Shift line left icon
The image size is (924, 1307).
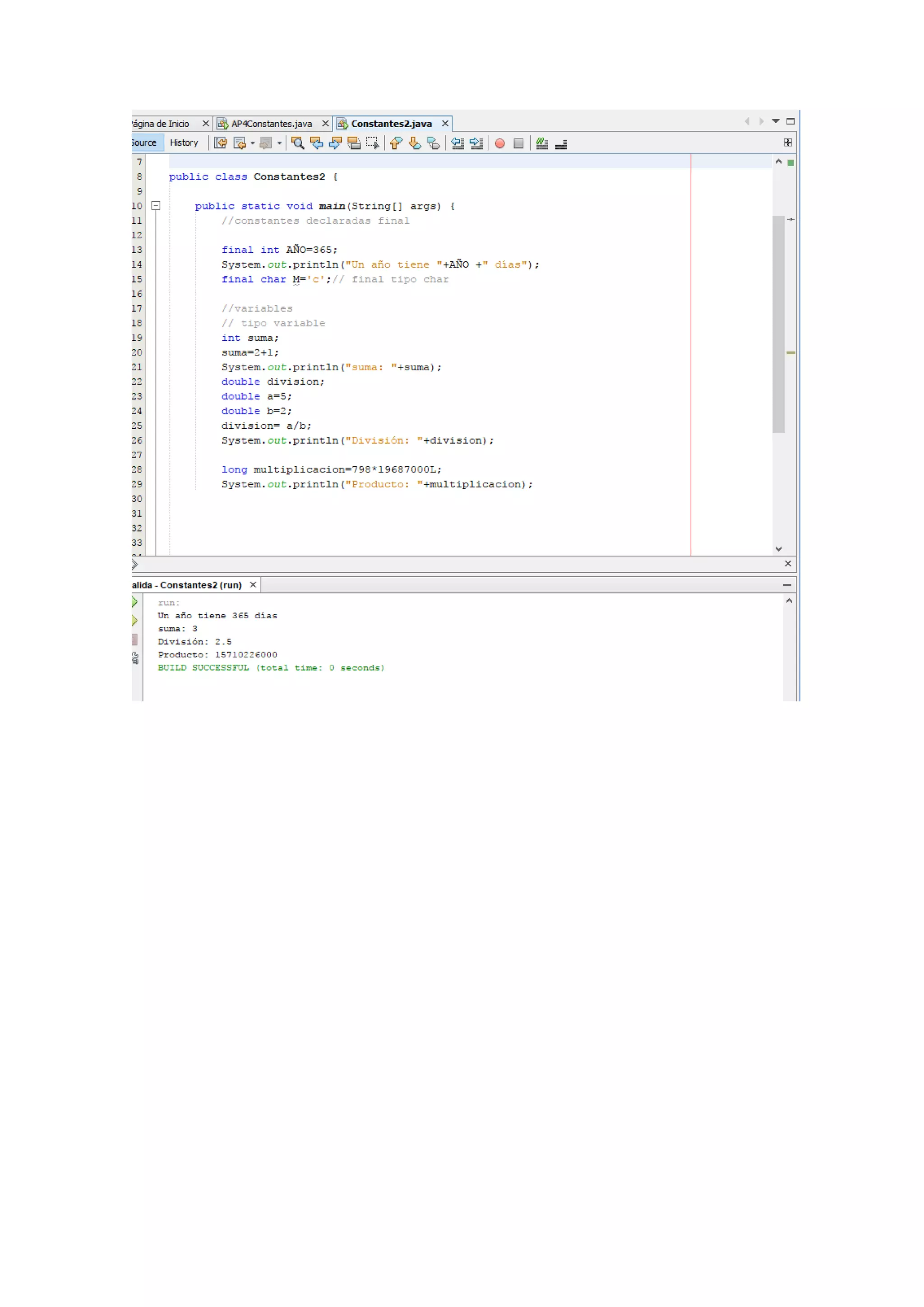point(457,144)
